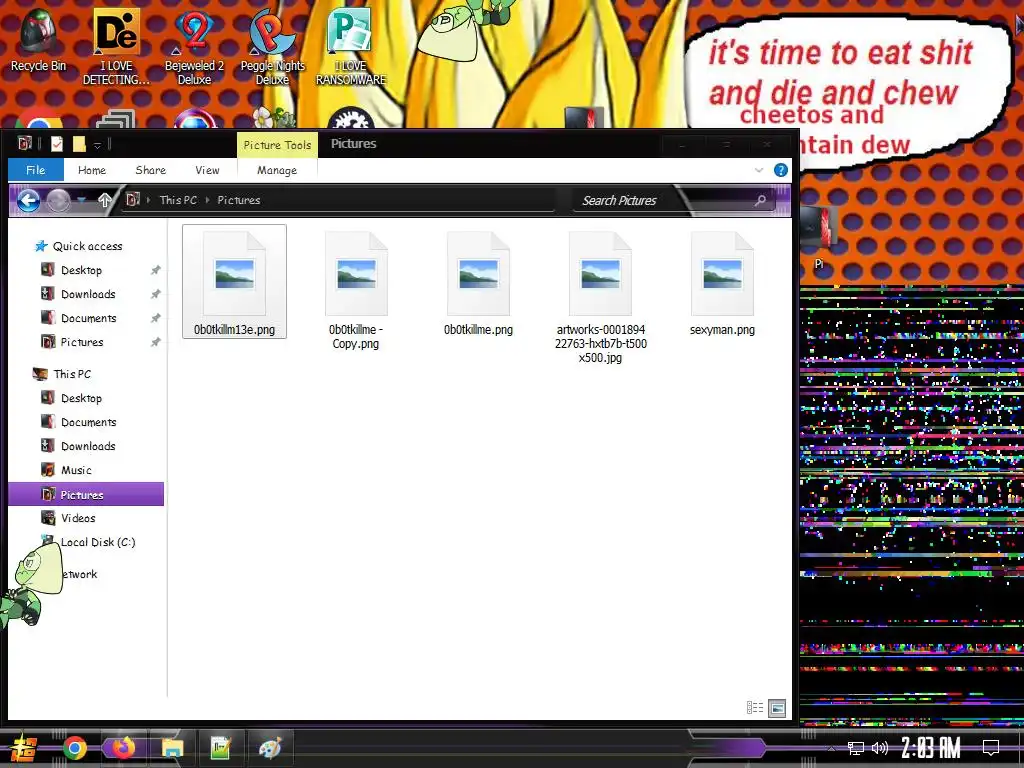Select 0b0tkillme - Copy.png file
This screenshot has width=1024, height=768.
(x=356, y=291)
